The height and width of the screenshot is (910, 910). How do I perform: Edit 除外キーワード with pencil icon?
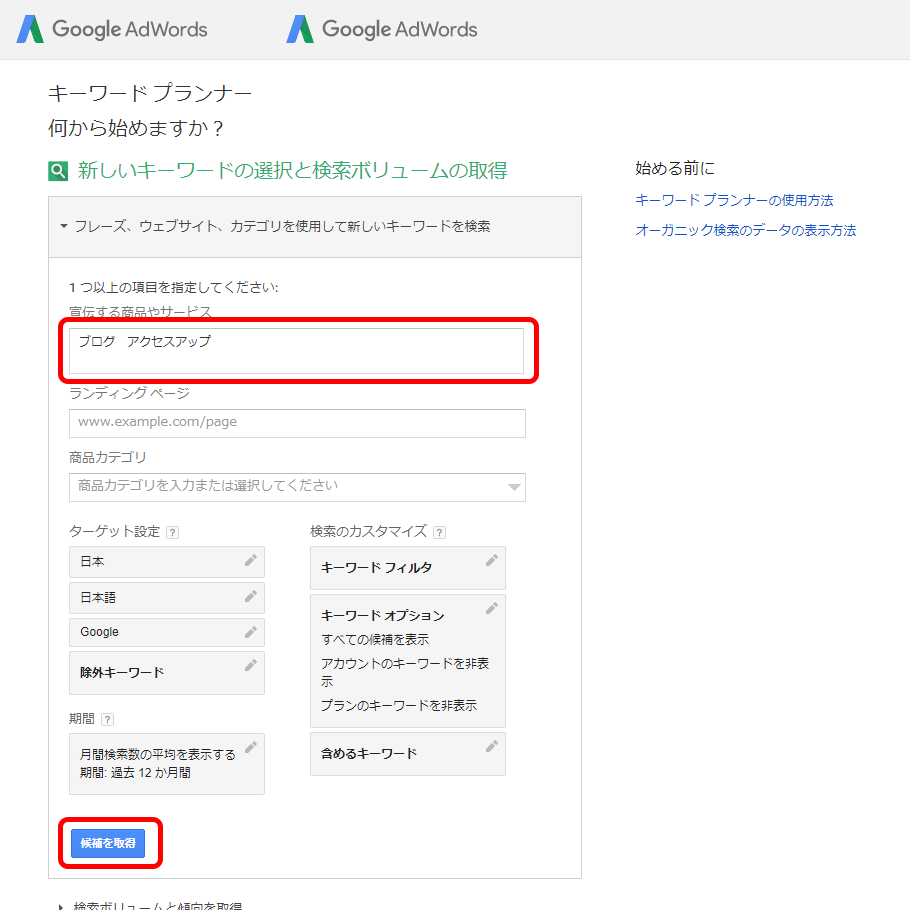point(251,665)
